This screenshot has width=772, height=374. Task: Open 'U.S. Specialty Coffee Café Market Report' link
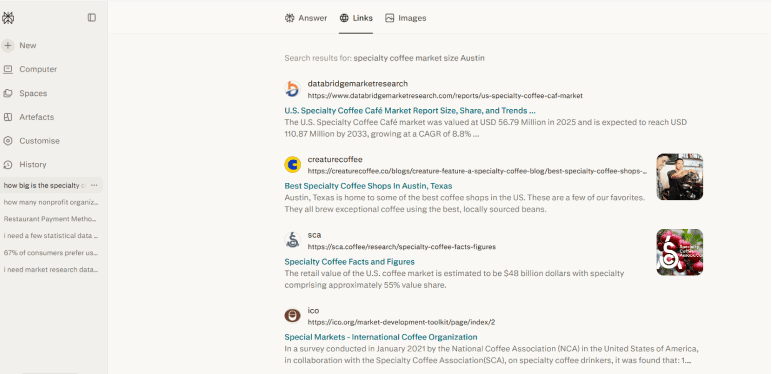pyautogui.click(x=410, y=111)
